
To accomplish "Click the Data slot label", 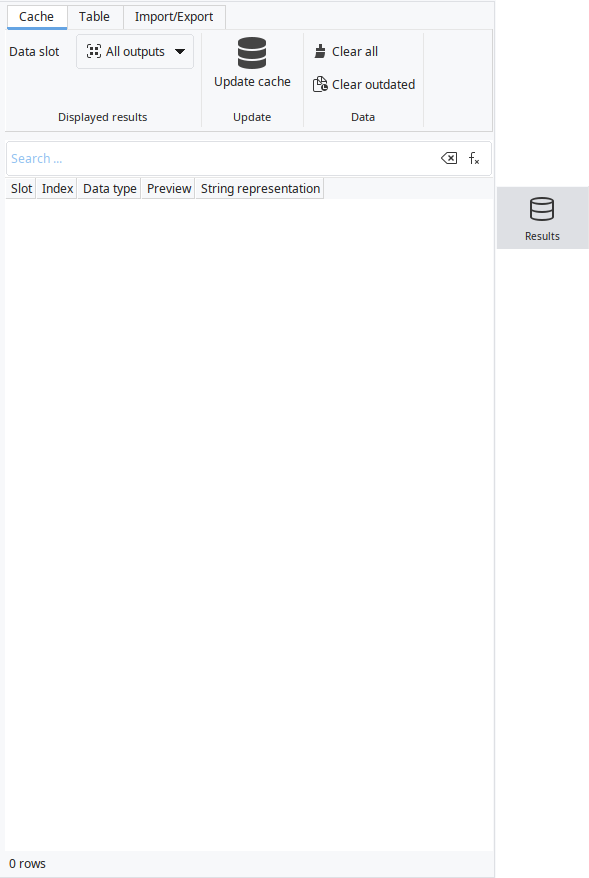I will 34,52.
